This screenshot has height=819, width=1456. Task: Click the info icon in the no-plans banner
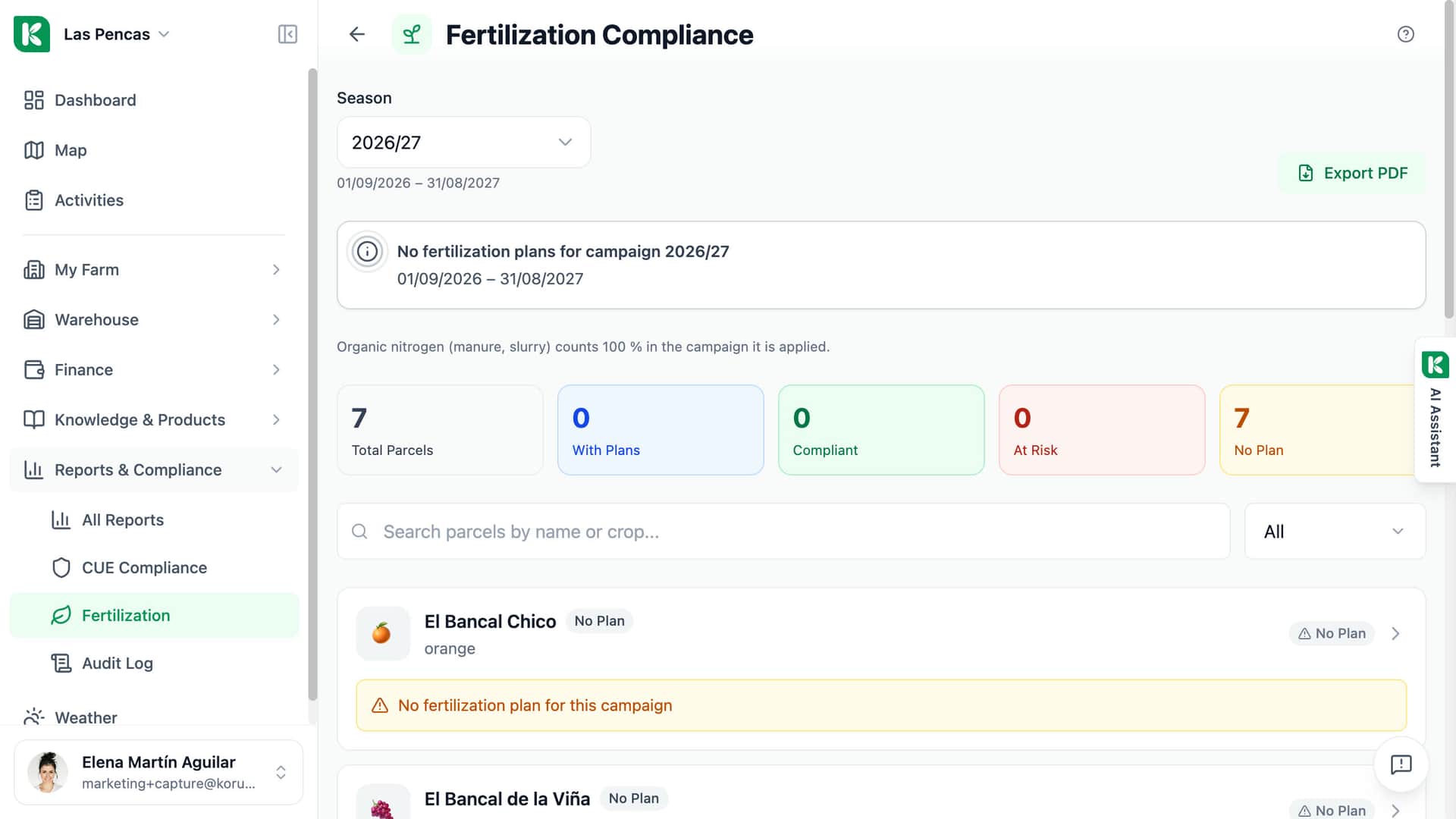click(367, 252)
